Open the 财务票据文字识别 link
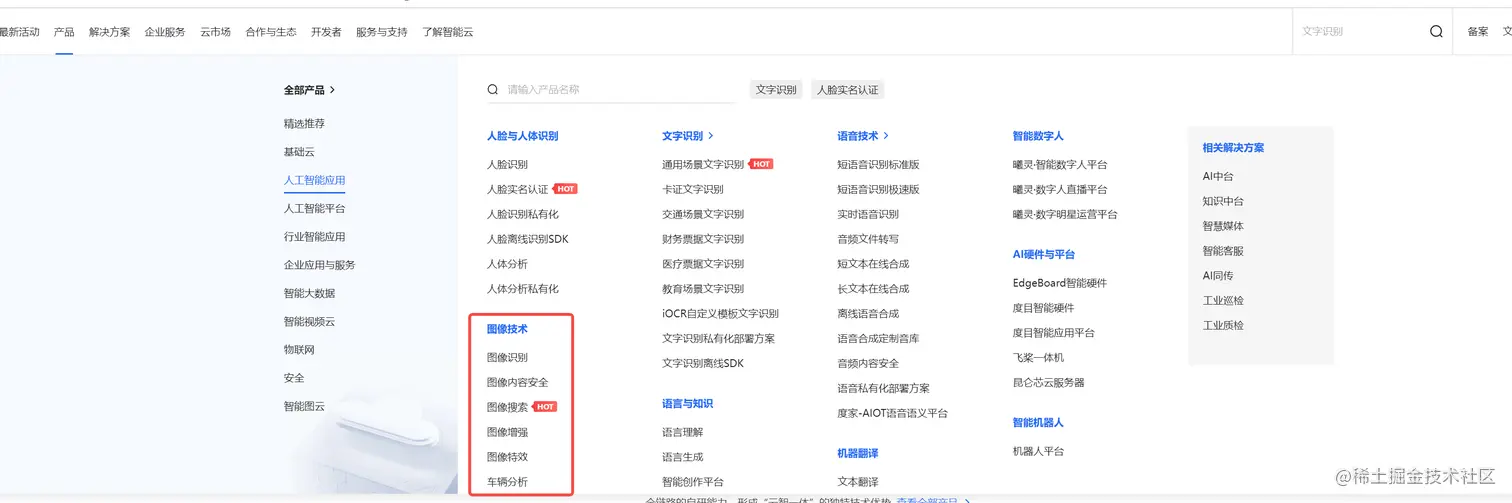 tap(703, 239)
